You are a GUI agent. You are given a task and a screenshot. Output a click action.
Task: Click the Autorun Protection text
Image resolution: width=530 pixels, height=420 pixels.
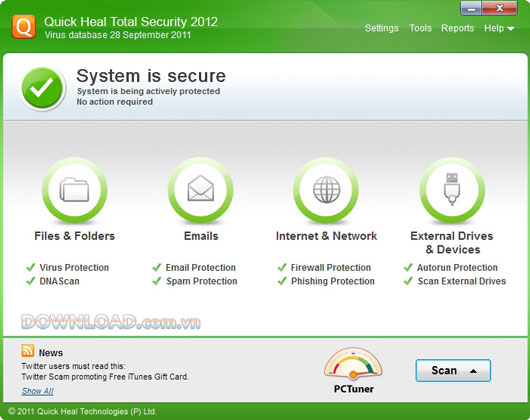click(x=457, y=268)
